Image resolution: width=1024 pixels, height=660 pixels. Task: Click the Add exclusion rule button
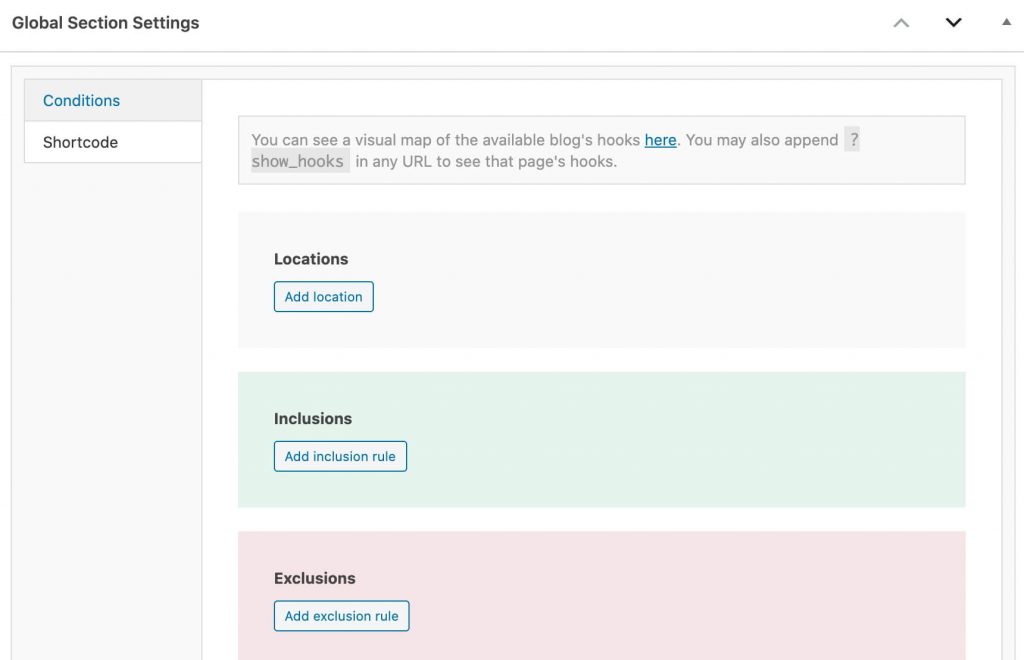(x=342, y=616)
